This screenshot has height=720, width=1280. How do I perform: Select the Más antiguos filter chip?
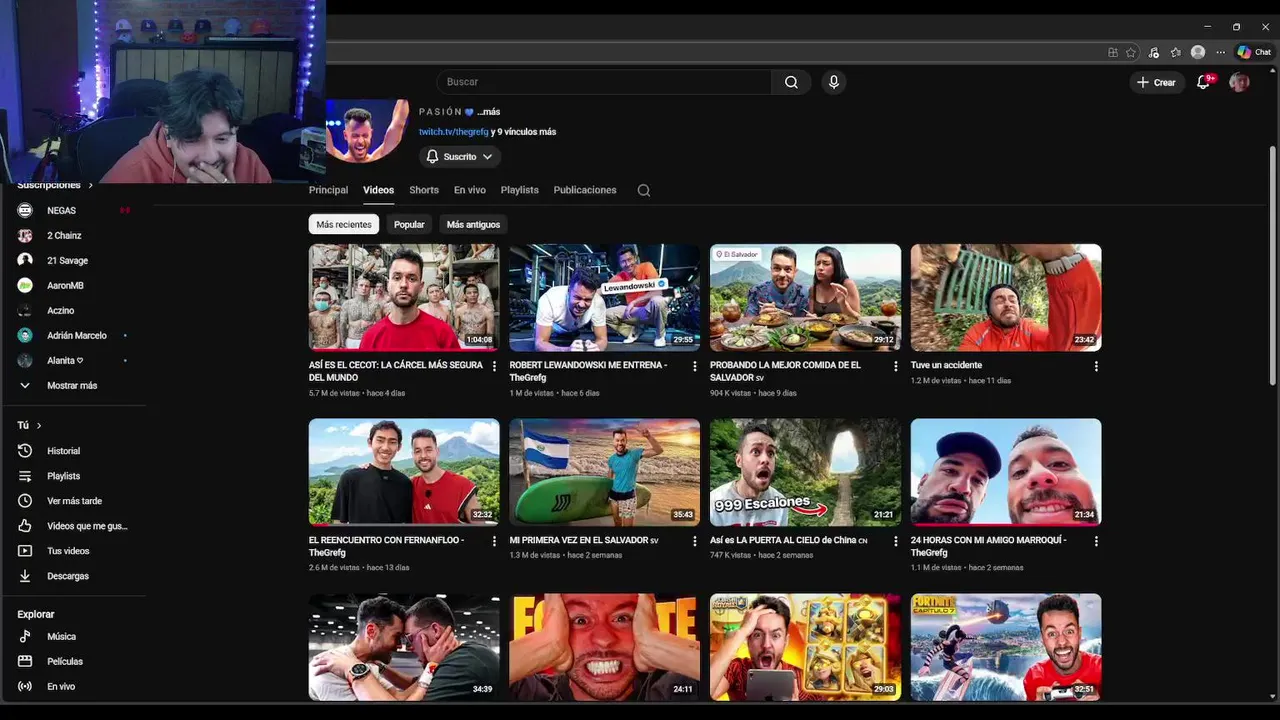(473, 224)
